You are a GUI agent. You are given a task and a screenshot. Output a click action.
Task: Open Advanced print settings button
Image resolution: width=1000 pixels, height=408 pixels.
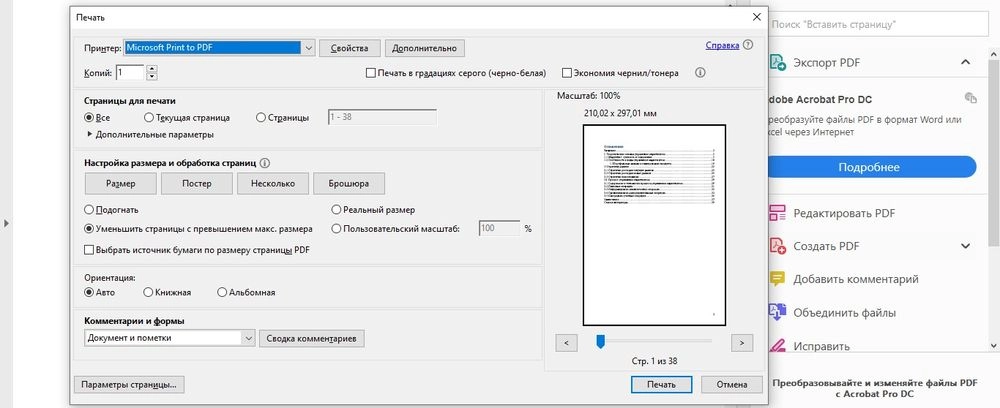coord(425,48)
